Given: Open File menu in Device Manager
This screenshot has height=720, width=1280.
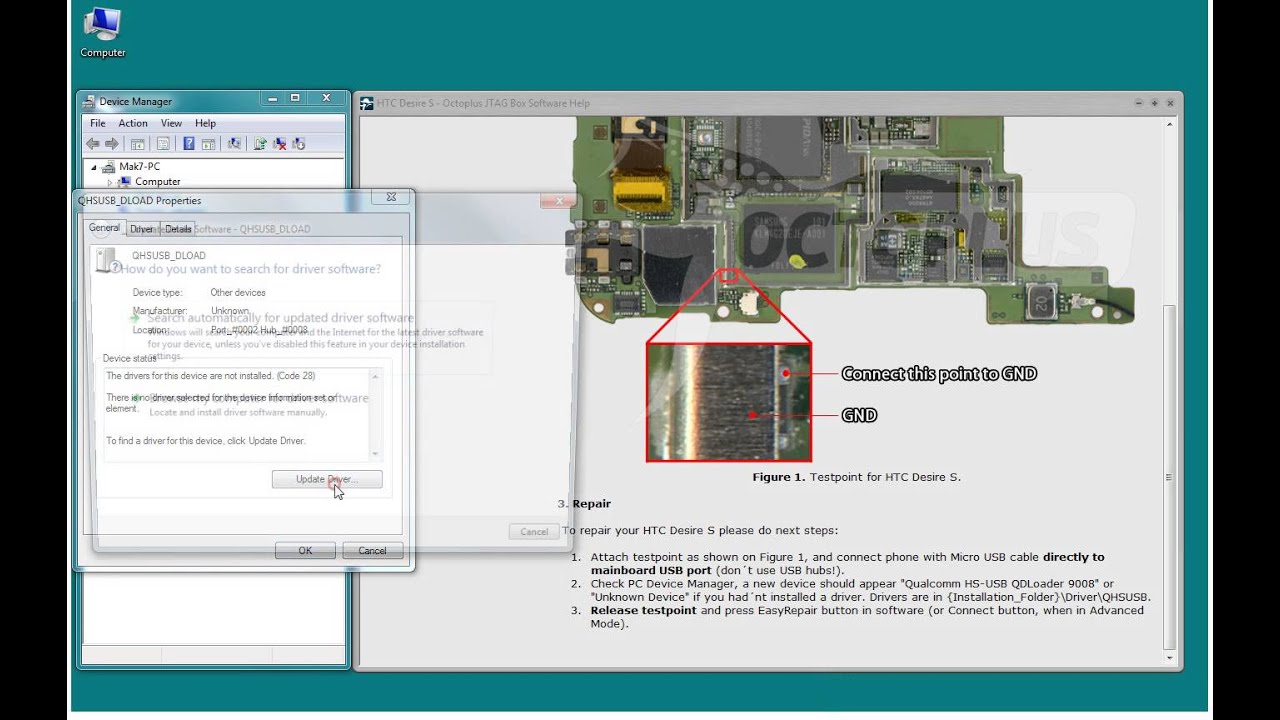Looking at the screenshot, I should tap(98, 123).
